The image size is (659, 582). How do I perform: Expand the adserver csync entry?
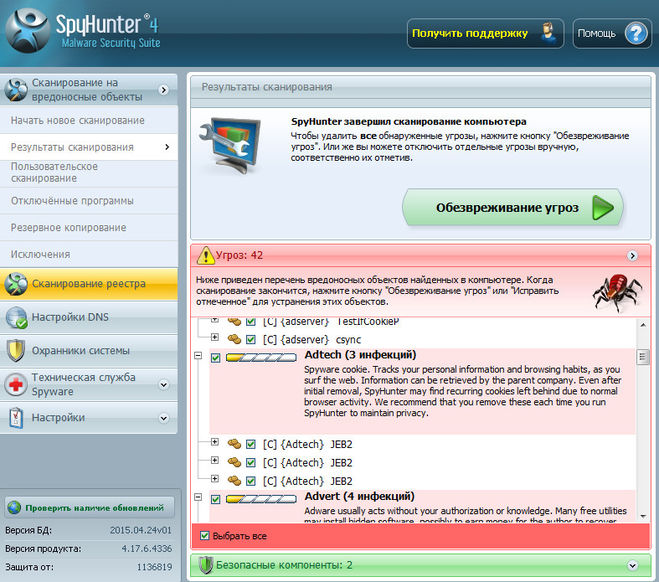pos(215,337)
